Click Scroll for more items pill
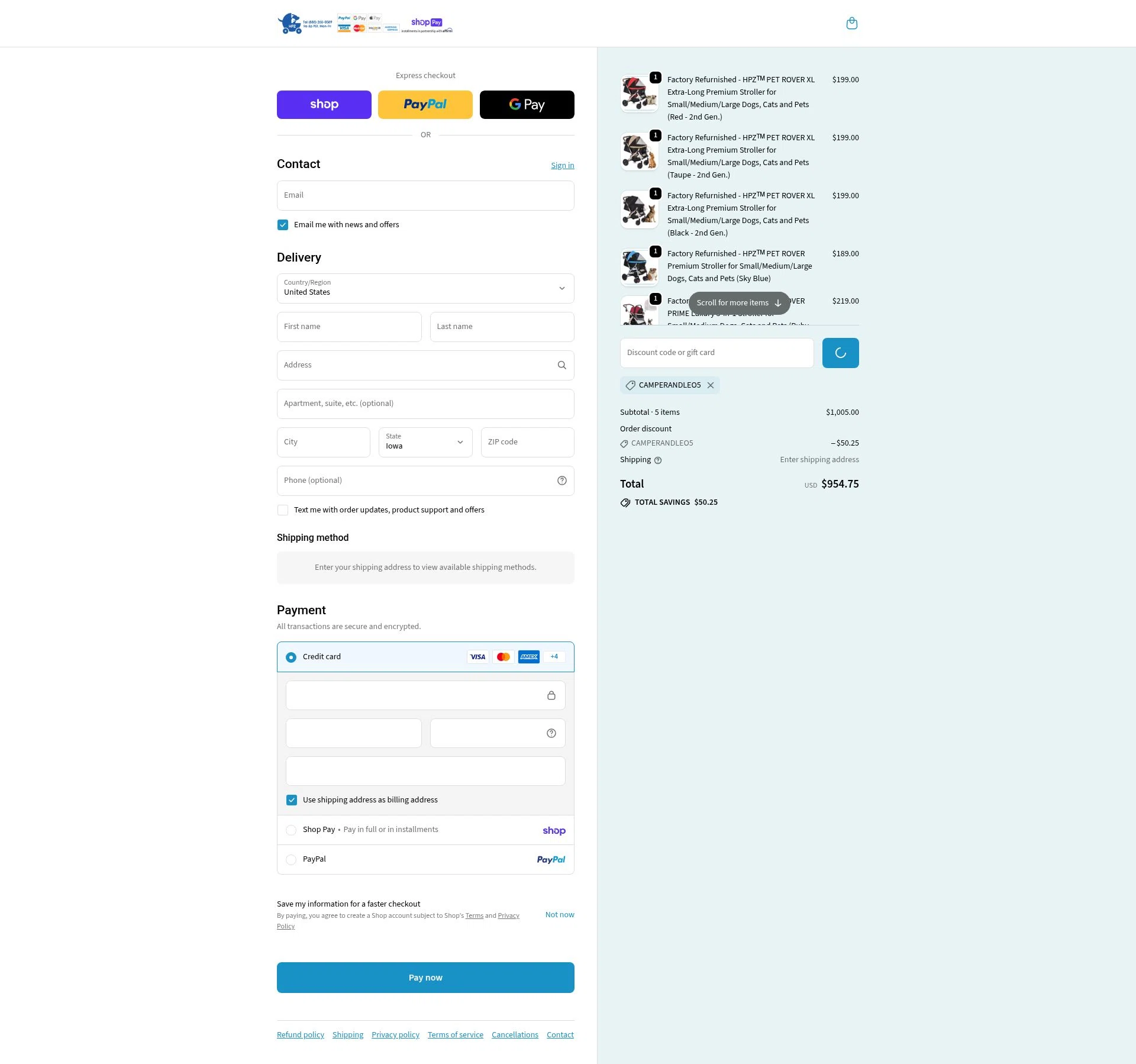The width and height of the screenshot is (1136, 1064). pyautogui.click(x=739, y=303)
